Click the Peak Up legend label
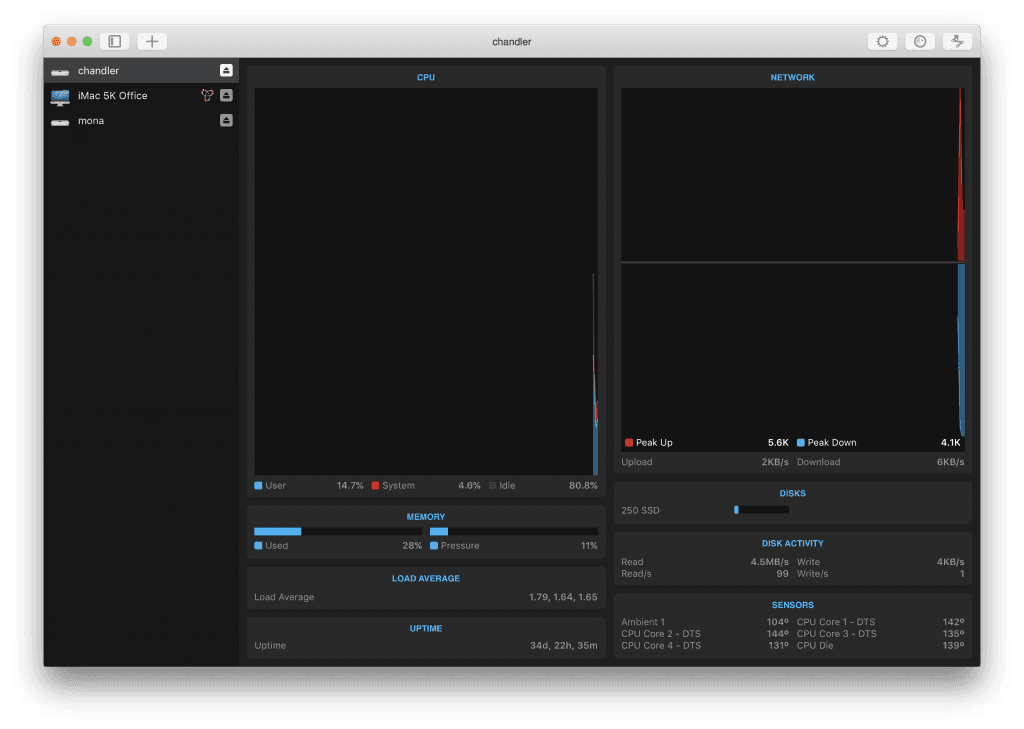Viewport: 1024px width, 729px height. pyautogui.click(x=653, y=442)
